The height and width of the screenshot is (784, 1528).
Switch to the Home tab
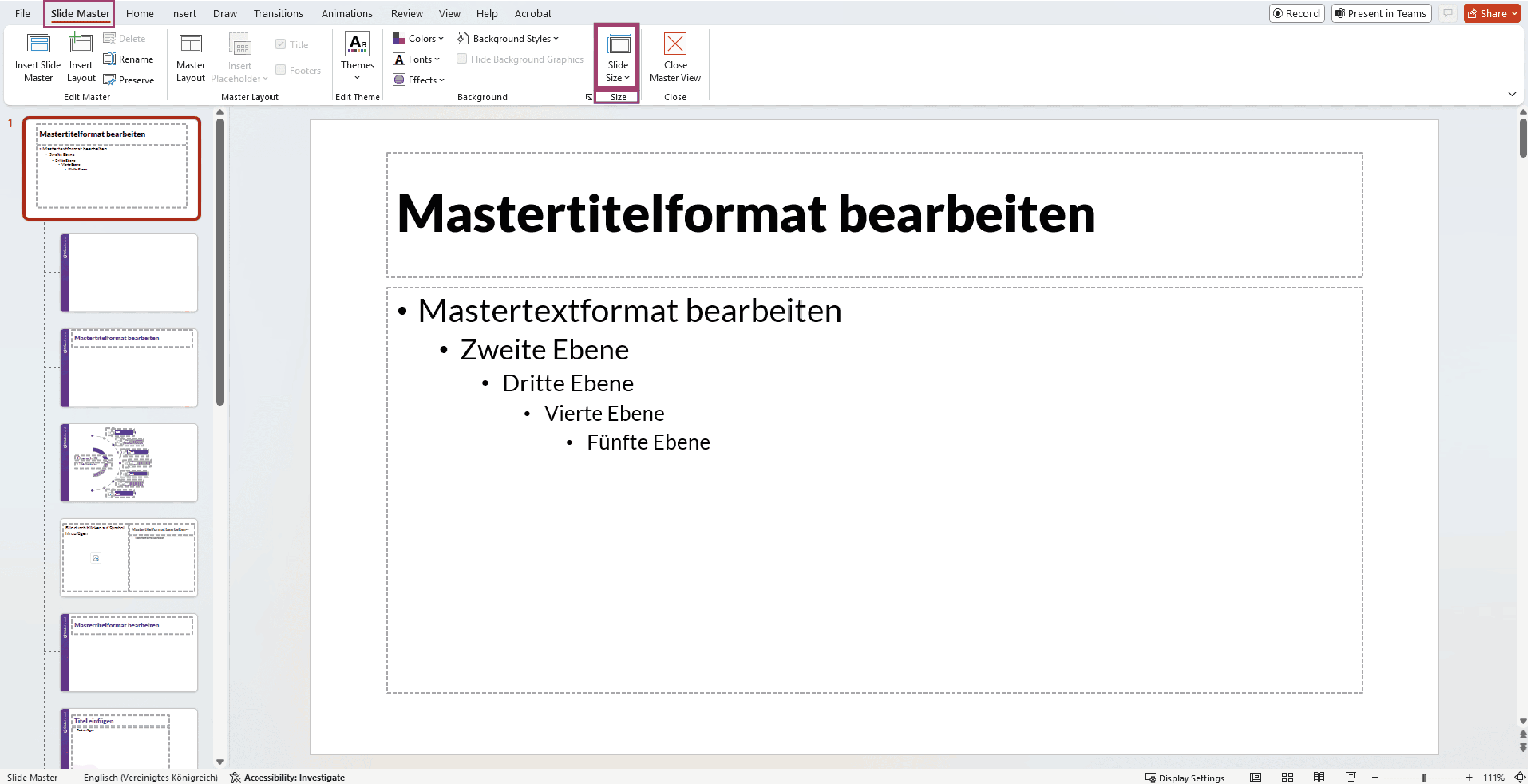[x=140, y=14]
